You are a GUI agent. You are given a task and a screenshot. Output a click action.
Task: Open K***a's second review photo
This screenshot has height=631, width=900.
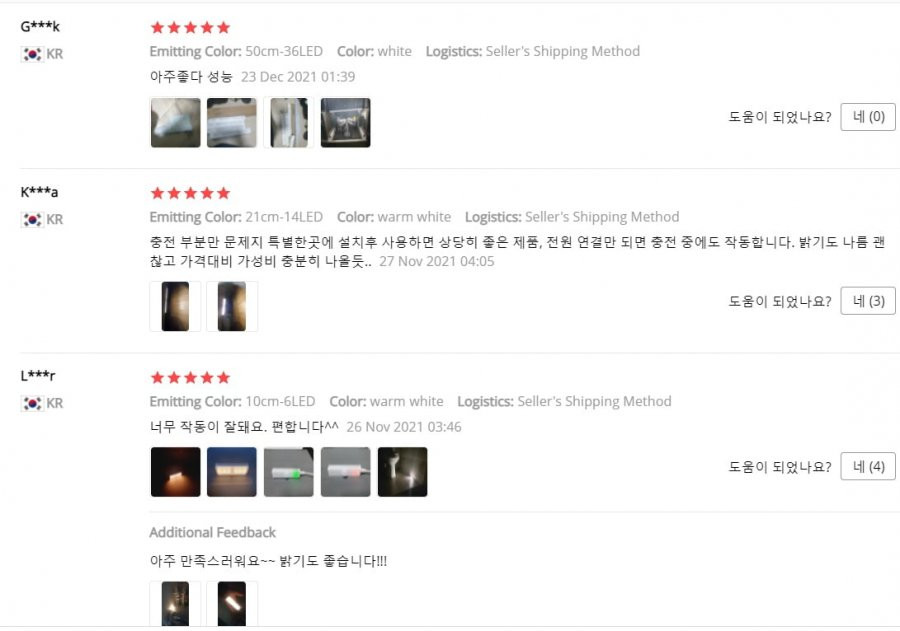point(232,307)
